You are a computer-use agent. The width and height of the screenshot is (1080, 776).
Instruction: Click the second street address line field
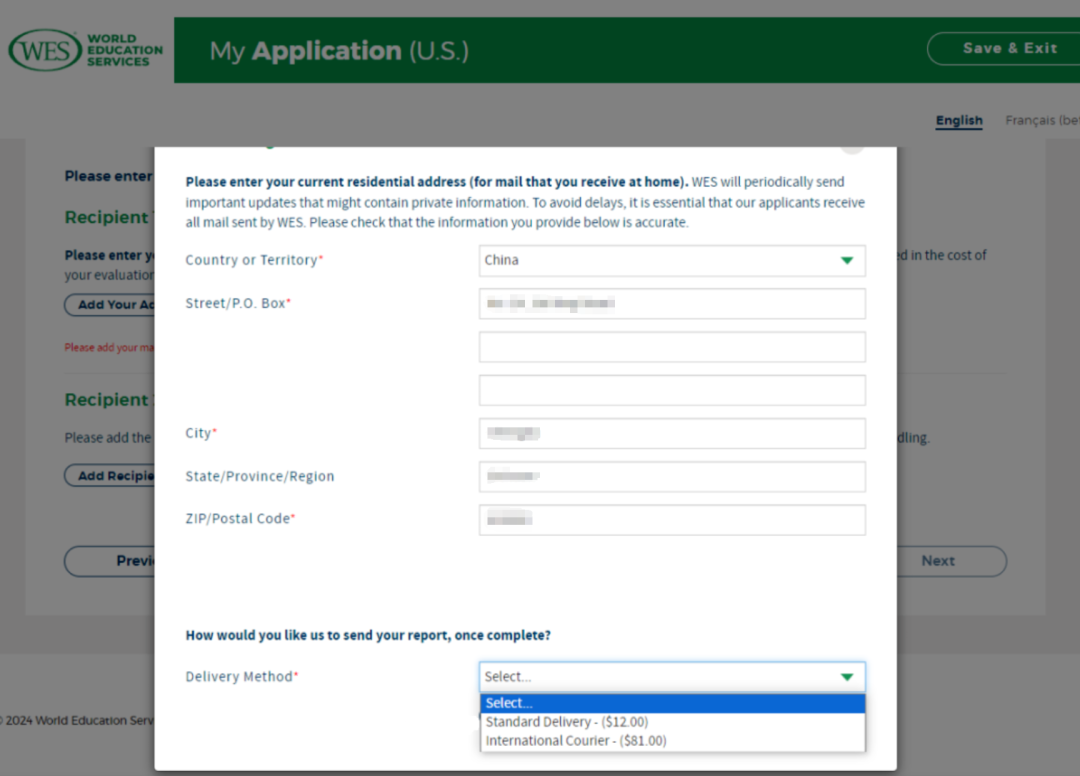671,347
